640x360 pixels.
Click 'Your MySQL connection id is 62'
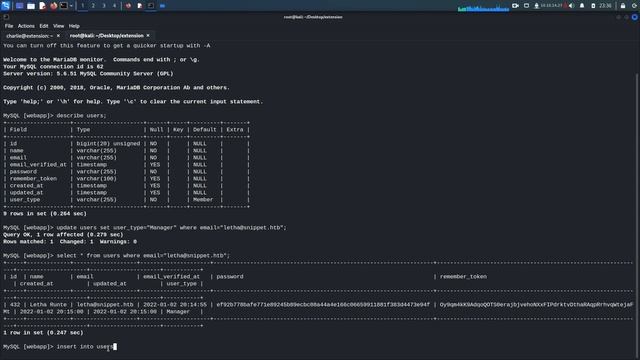[x=53, y=67]
